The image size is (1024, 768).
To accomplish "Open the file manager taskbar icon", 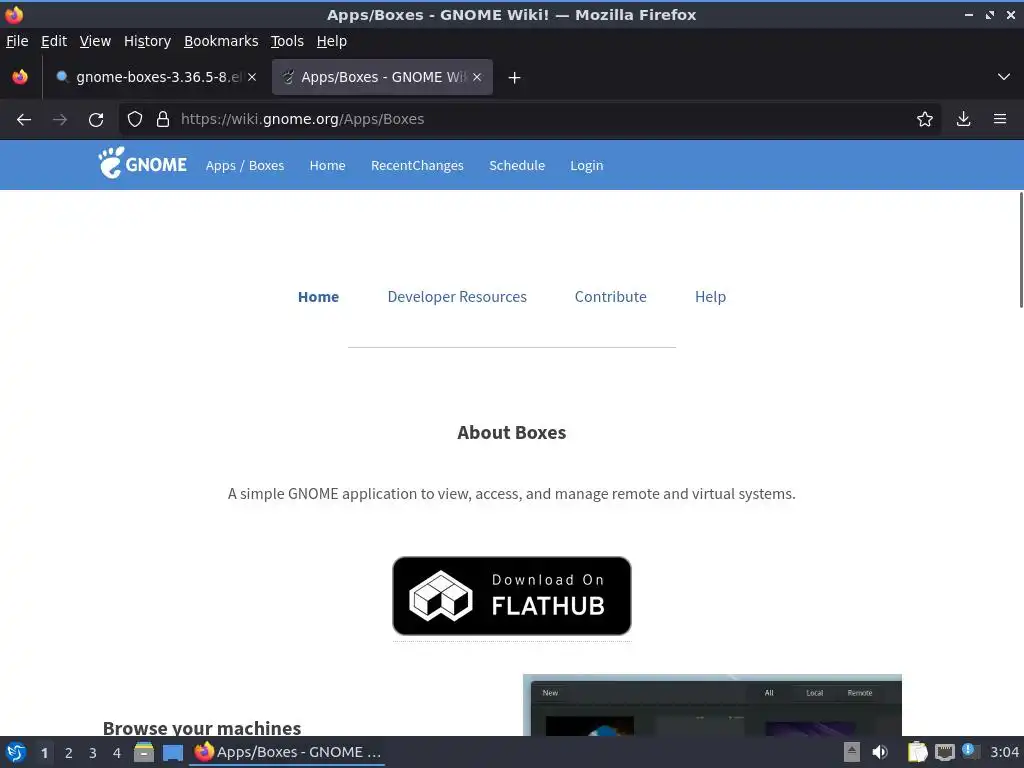I will point(144,752).
